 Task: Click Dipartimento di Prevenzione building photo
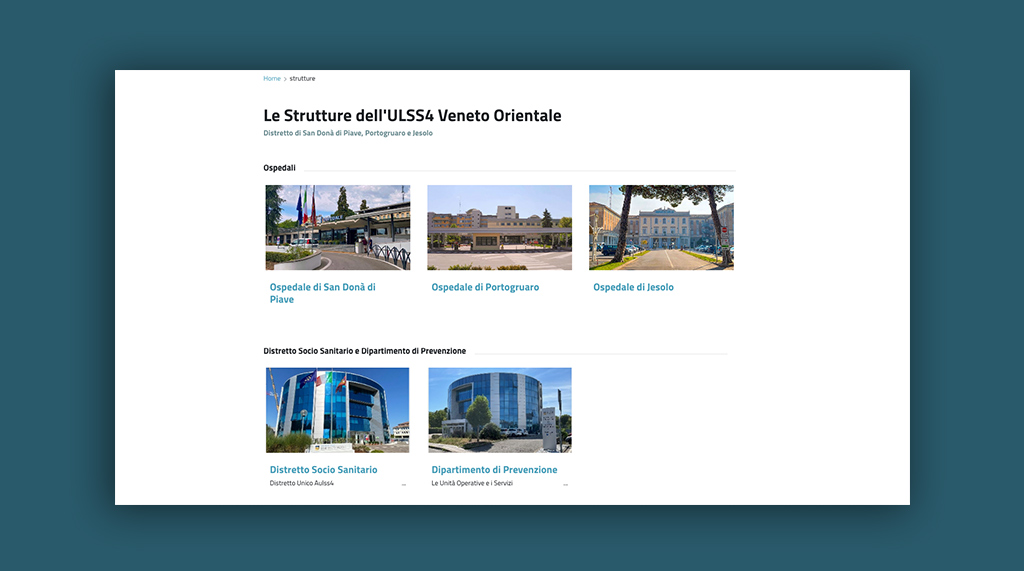[500, 410]
